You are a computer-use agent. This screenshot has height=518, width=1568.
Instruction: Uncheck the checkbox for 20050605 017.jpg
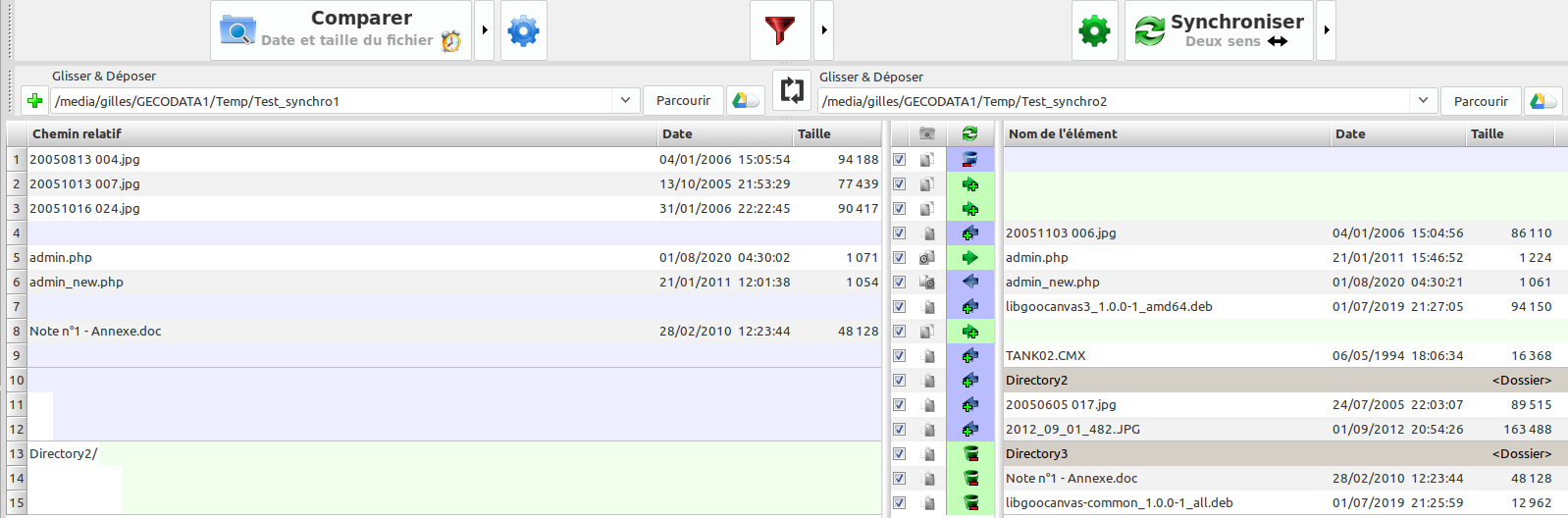tap(899, 404)
